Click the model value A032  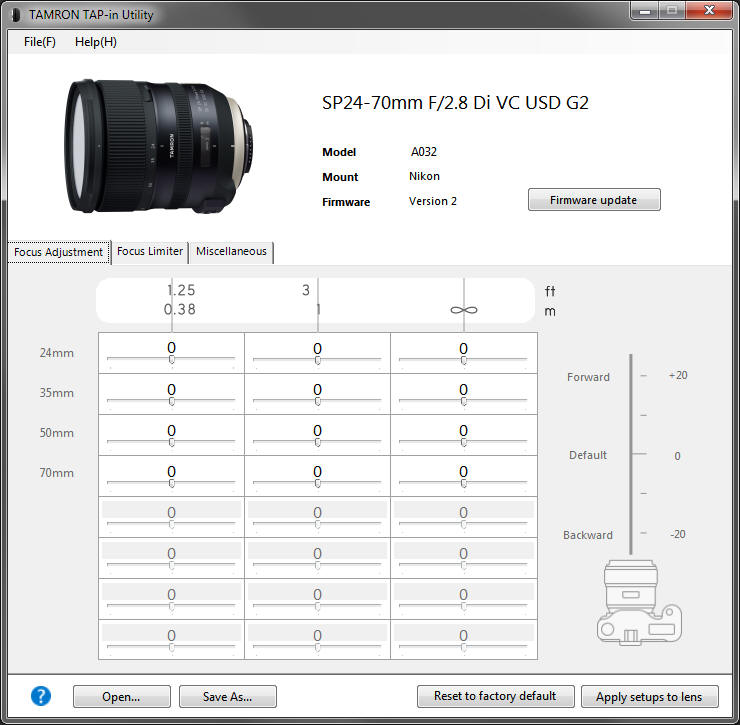click(424, 152)
